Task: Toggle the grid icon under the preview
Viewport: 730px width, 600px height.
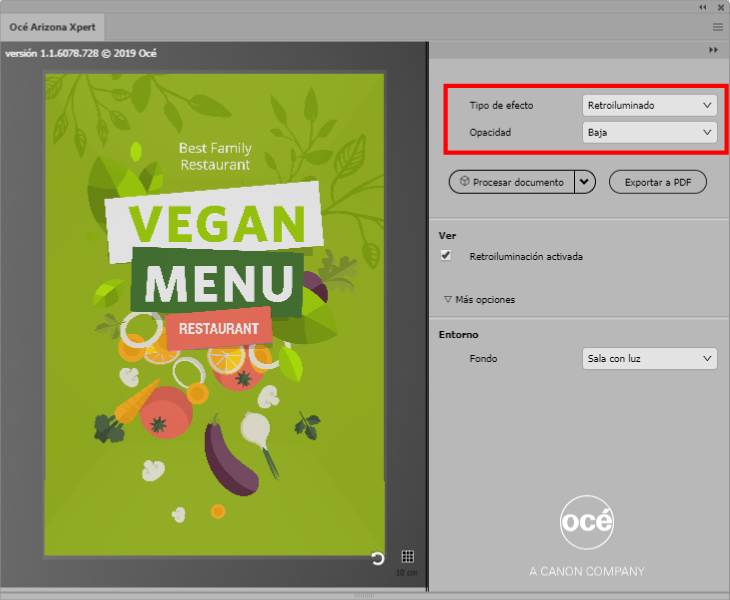Action: coord(407,556)
